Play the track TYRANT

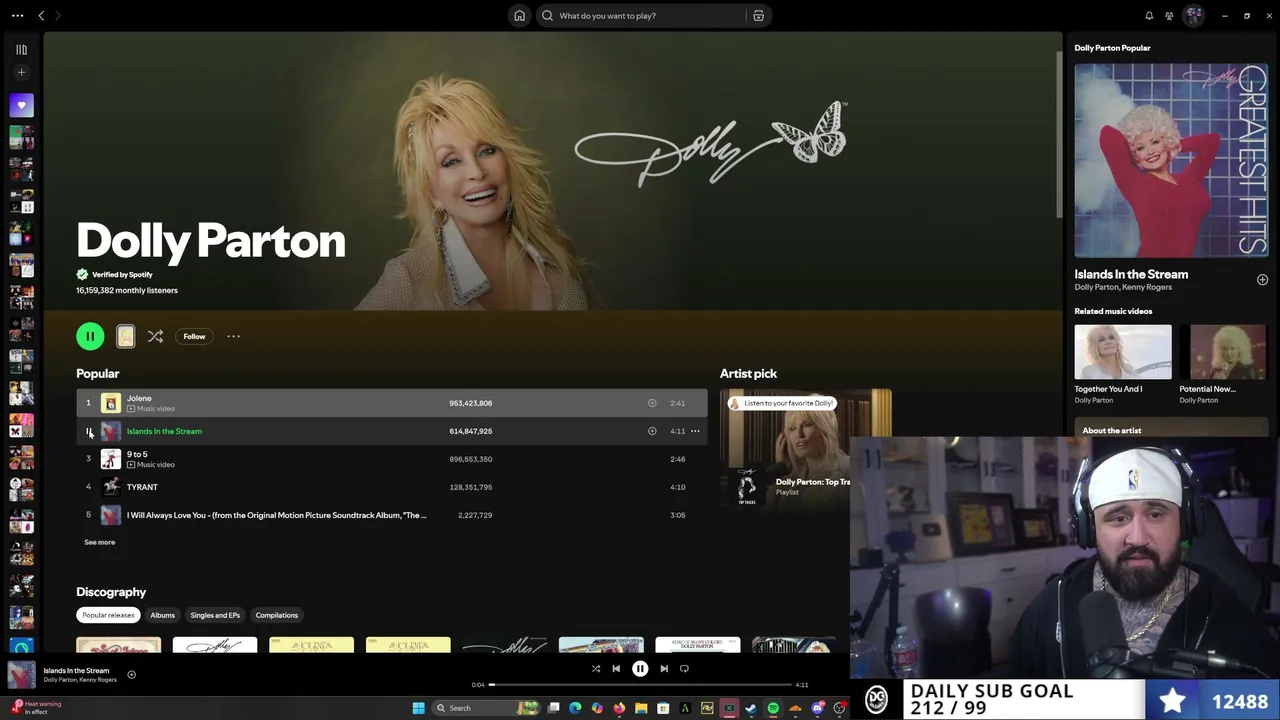click(x=88, y=487)
